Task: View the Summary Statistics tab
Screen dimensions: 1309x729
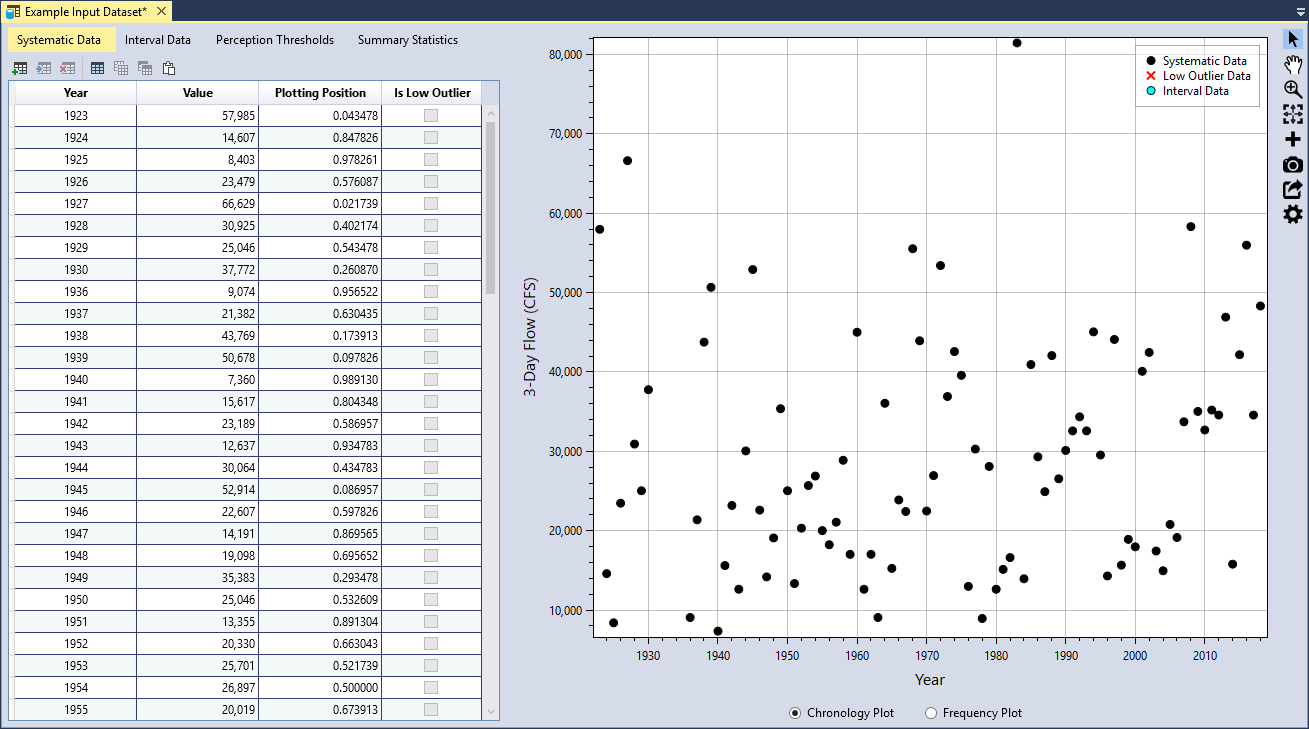Action: [407, 40]
